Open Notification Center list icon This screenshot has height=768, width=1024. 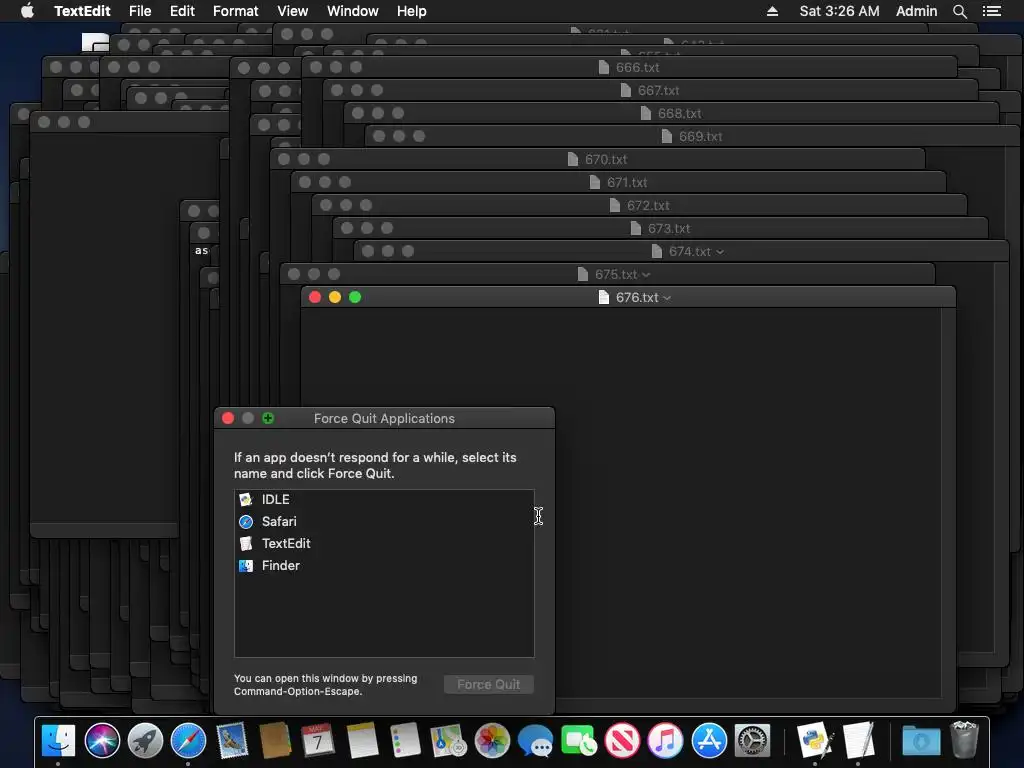(991, 11)
